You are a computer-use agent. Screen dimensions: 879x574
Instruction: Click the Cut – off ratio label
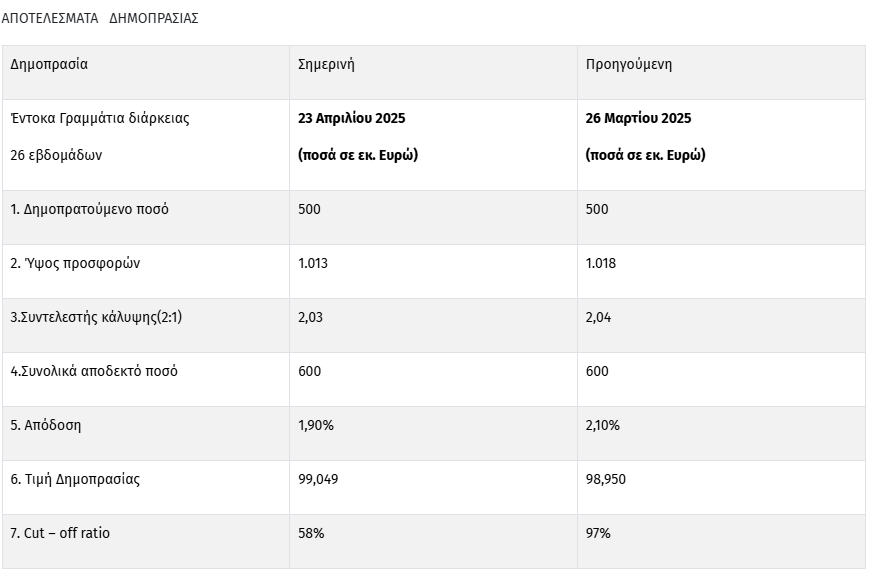pyautogui.click(x=60, y=533)
